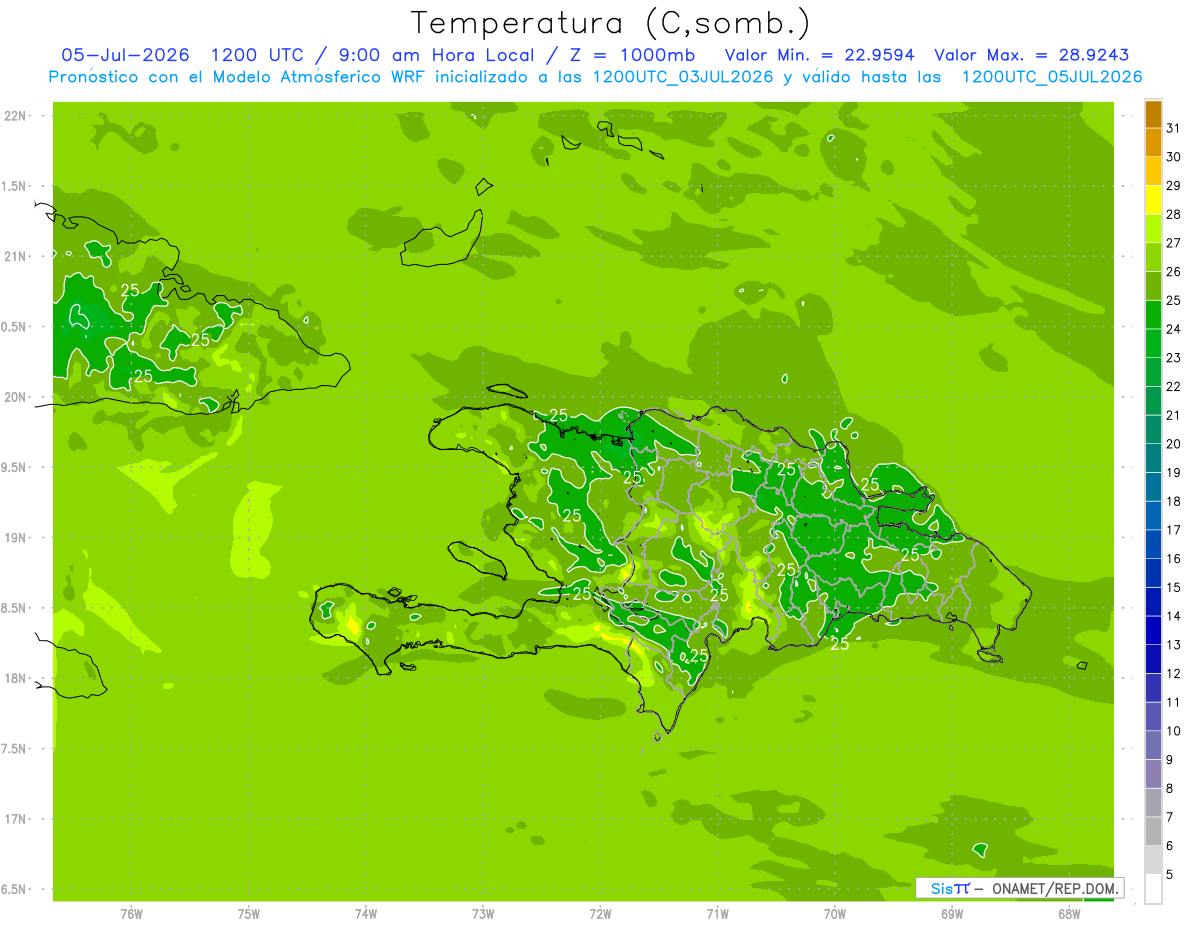Click the '20N' latitude label
Viewport: 1200px width, 927px height.
(x=17, y=397)
